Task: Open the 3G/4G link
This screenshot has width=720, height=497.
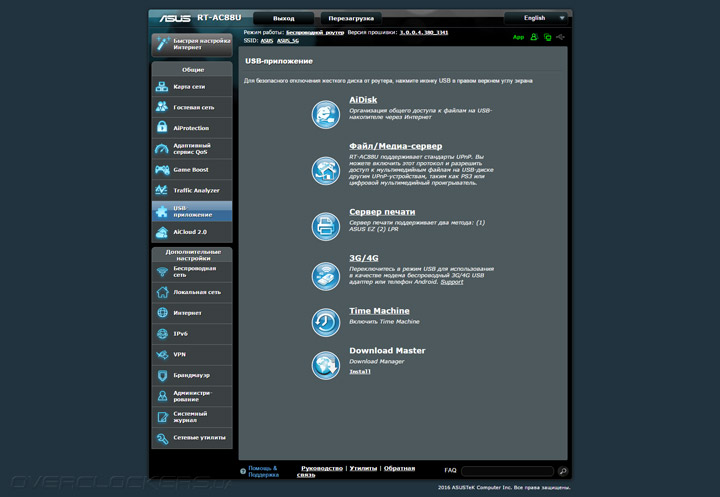Action: point(364,258)
